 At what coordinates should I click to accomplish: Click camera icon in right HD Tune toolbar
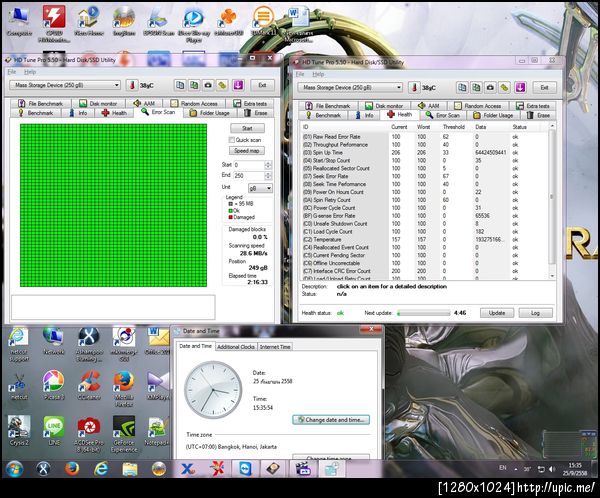pyautogui.click(x=490, y=87)
